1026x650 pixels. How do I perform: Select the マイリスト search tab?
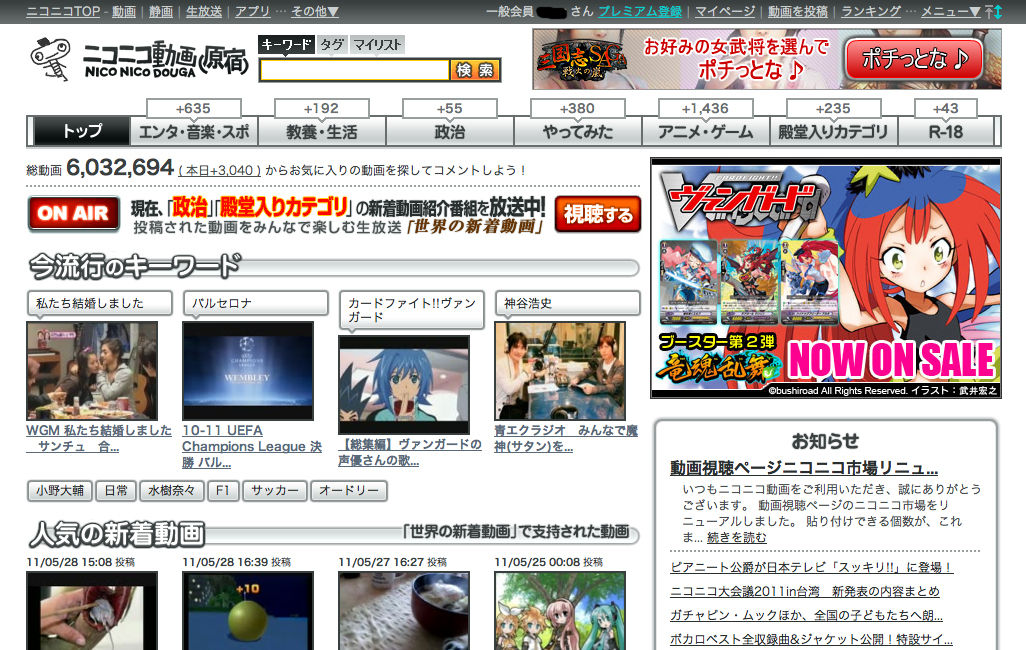(377, 45)
